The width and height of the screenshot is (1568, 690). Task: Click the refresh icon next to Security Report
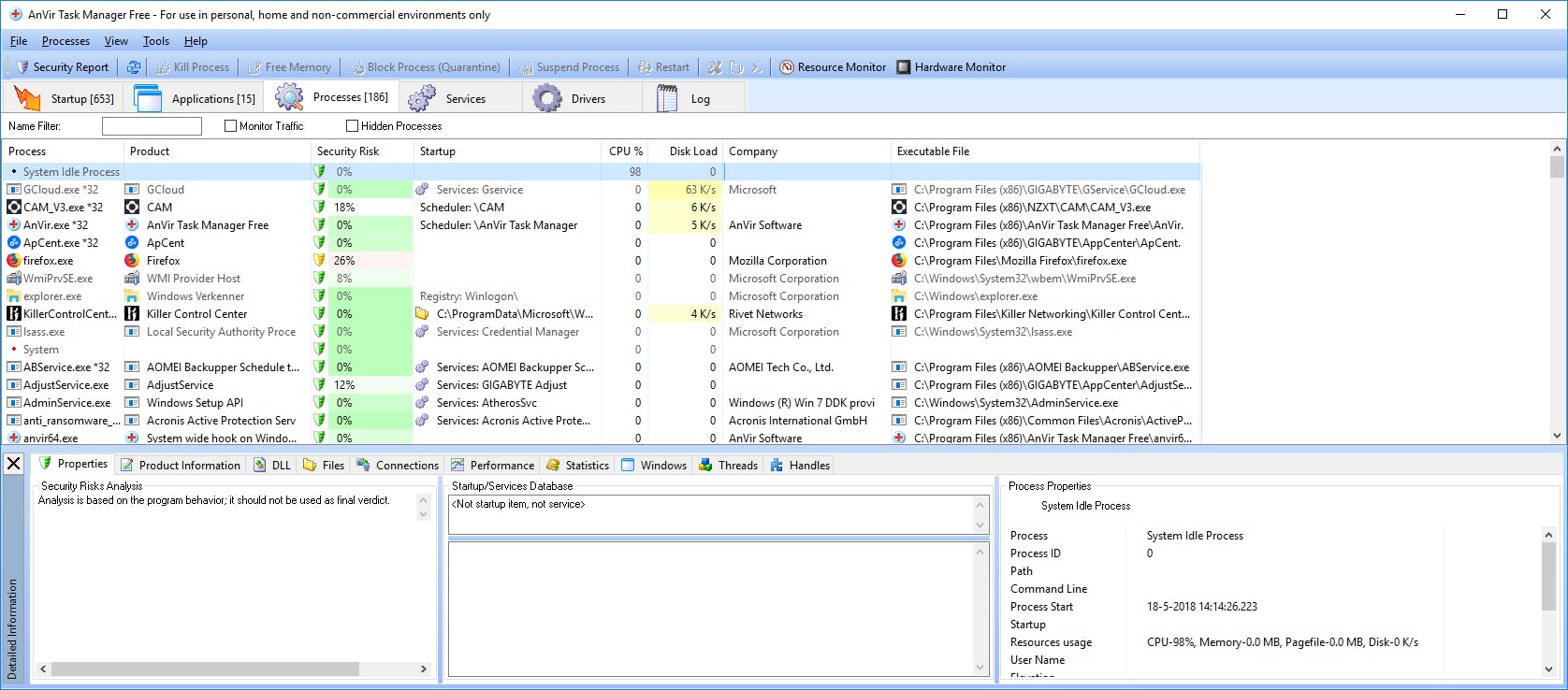pos(134,67)
